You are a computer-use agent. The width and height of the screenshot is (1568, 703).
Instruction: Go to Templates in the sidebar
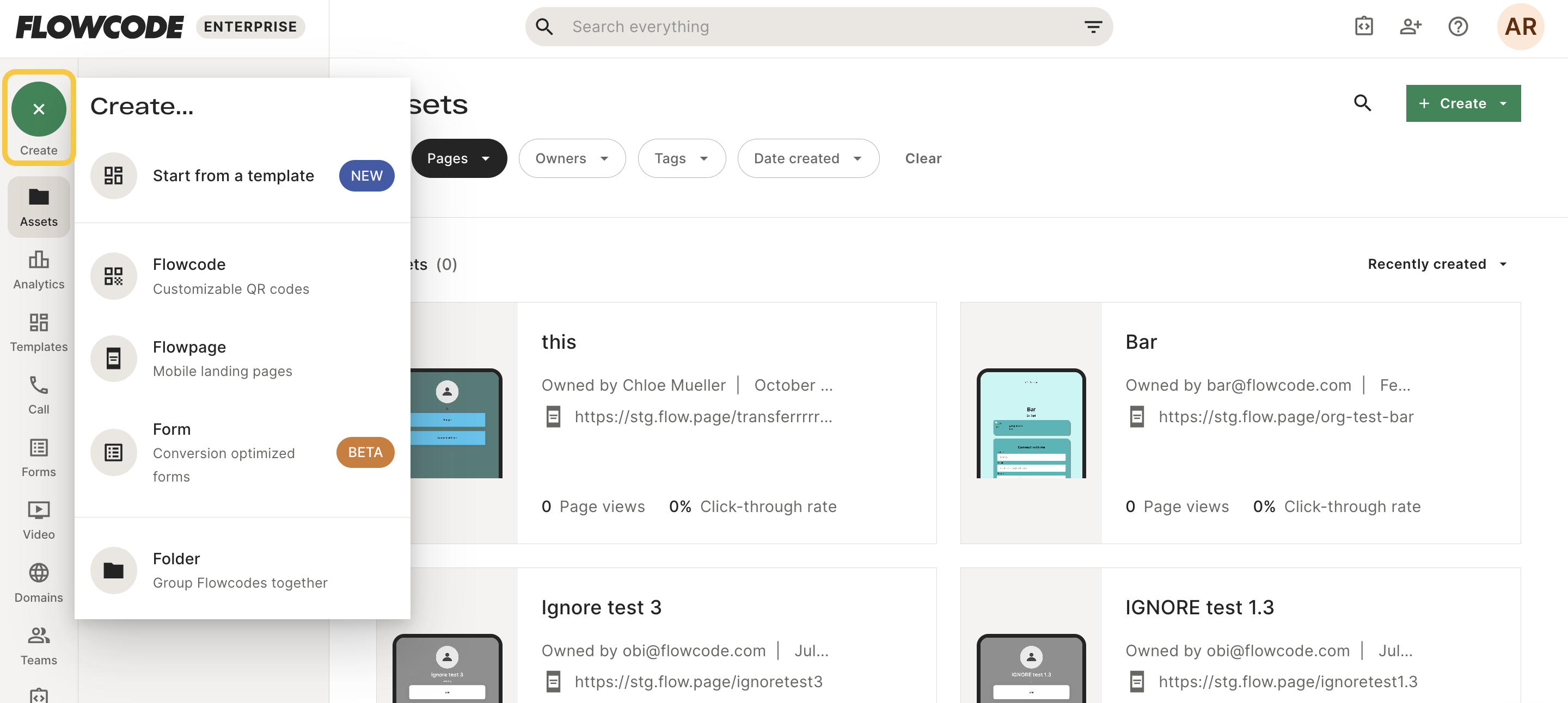38,332
